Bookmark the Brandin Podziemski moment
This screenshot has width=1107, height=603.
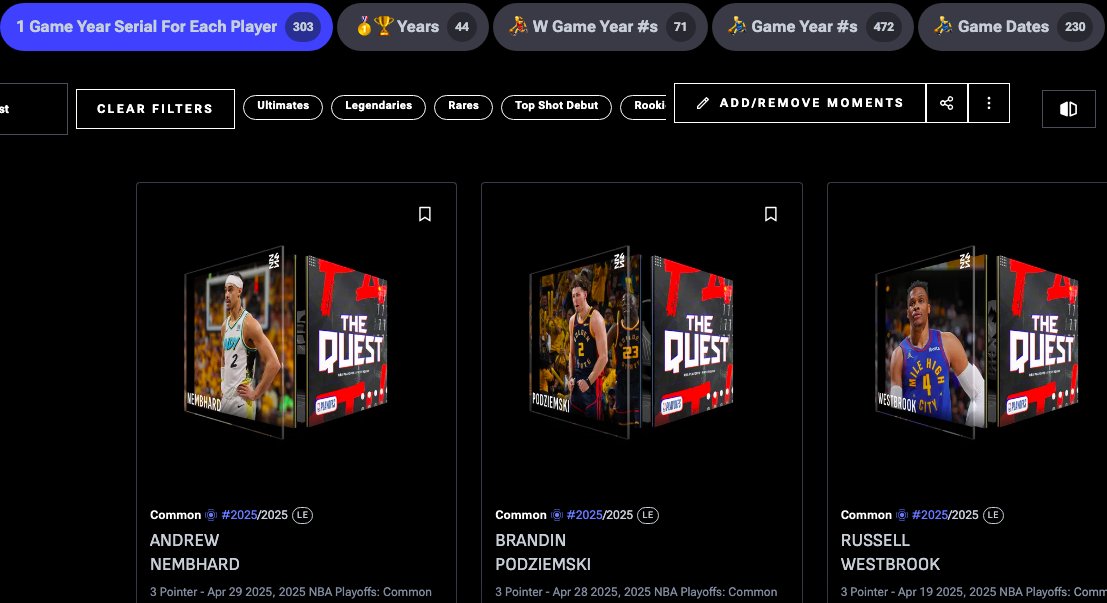point(771,214)
